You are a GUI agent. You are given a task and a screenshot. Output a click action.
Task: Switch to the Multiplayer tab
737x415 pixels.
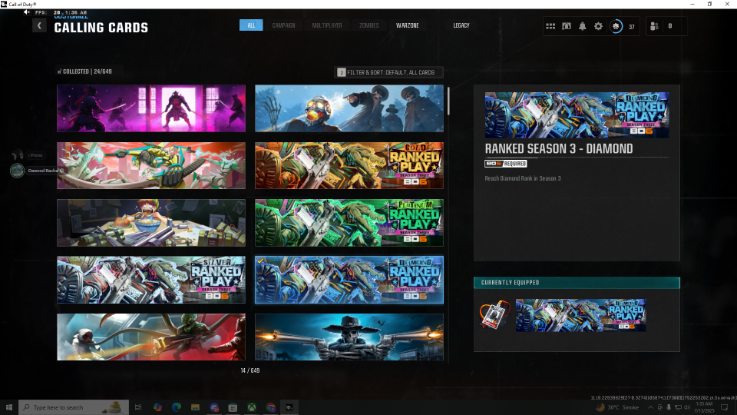[327, 25]
